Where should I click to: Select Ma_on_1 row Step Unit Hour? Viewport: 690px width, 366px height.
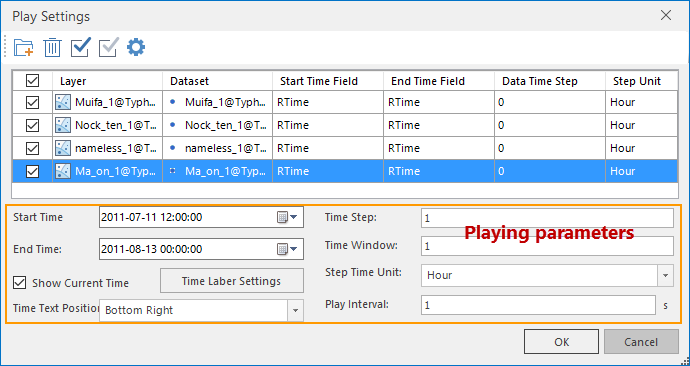642,171
